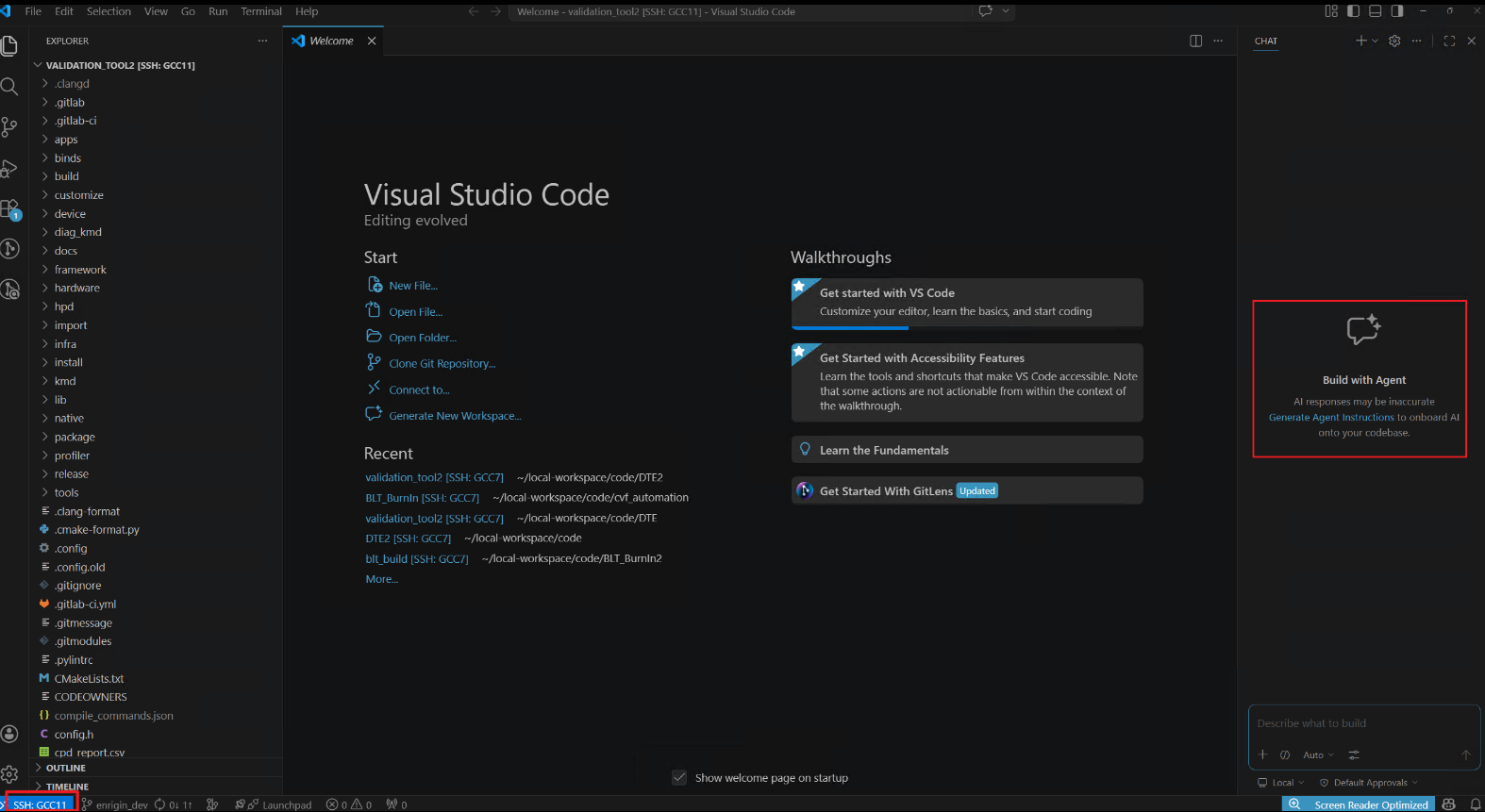Open the dropdown beside title bar chat icon

(x=1006, y=11)
